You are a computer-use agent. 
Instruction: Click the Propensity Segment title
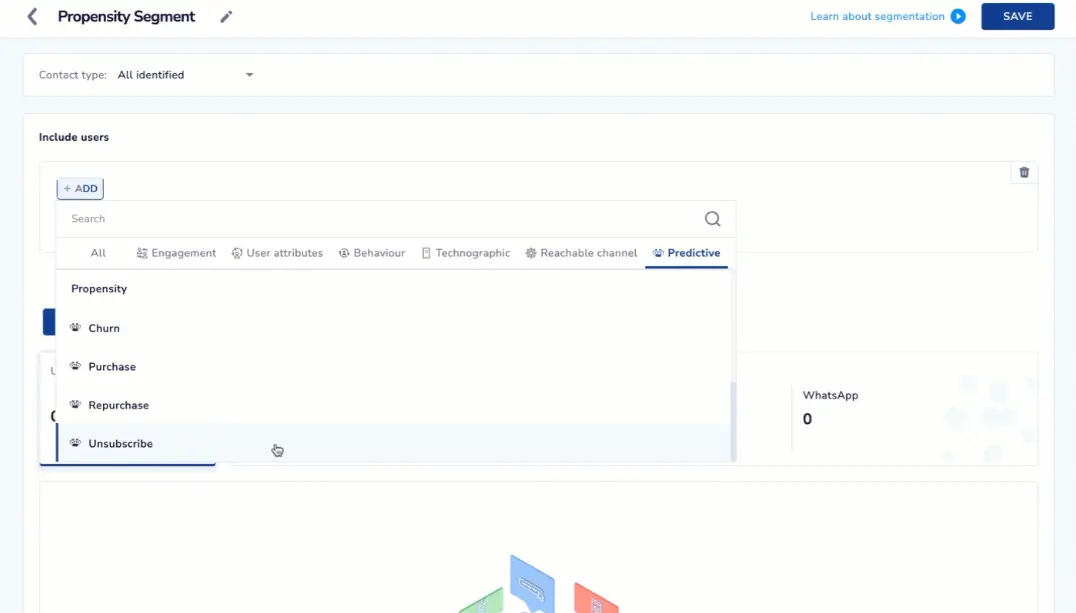click(126, 16)
